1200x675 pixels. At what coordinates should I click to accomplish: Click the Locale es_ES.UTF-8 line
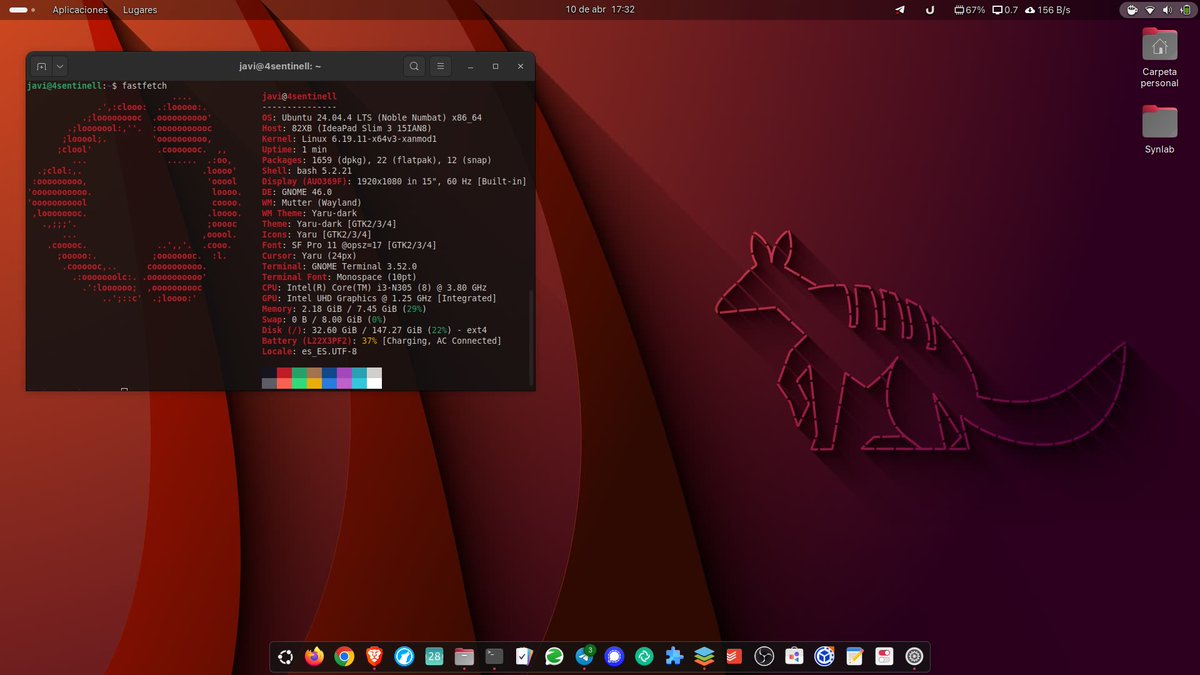pos(309,351)
